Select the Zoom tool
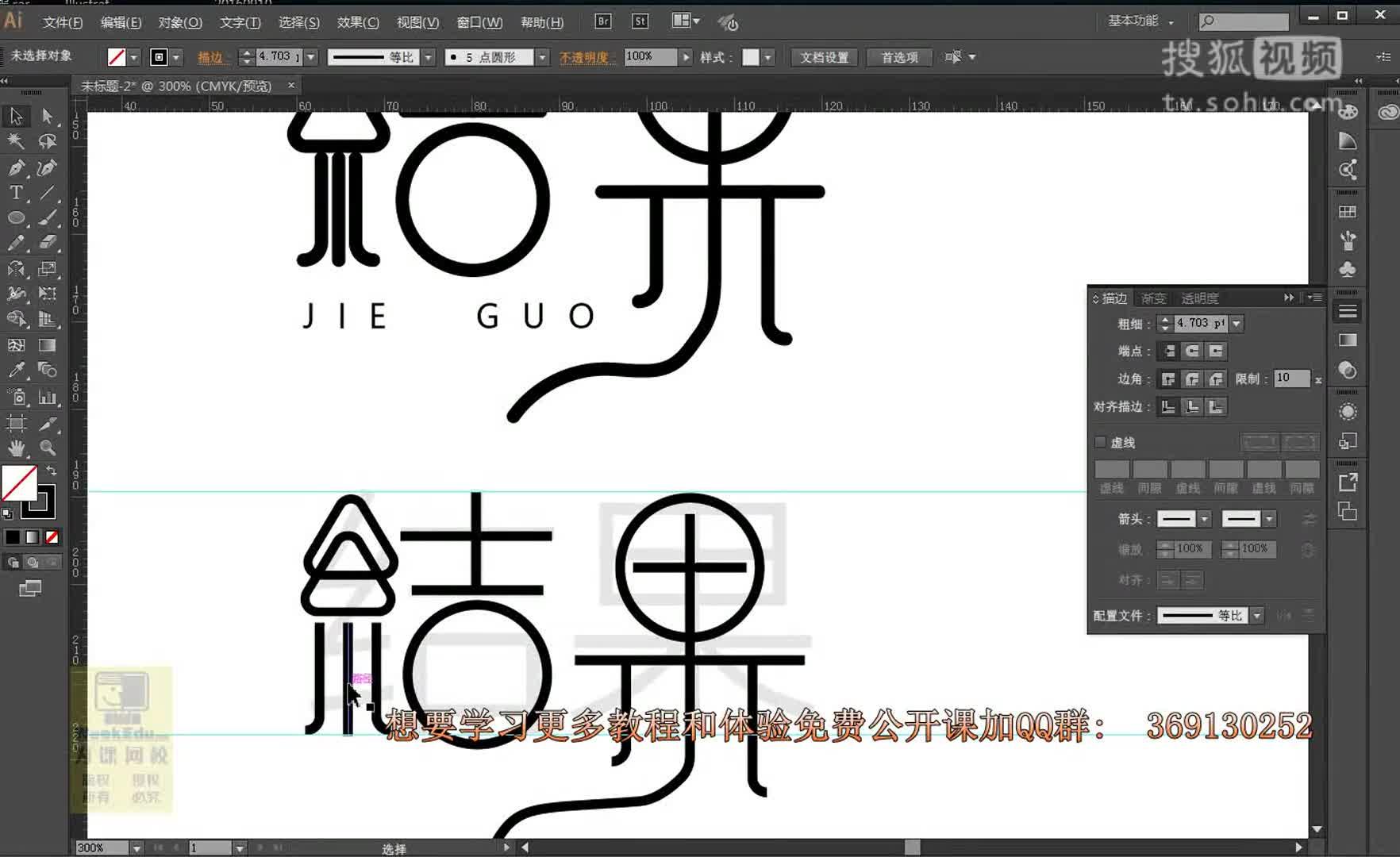Viewport: 1400px width, 857px height. 47,448
